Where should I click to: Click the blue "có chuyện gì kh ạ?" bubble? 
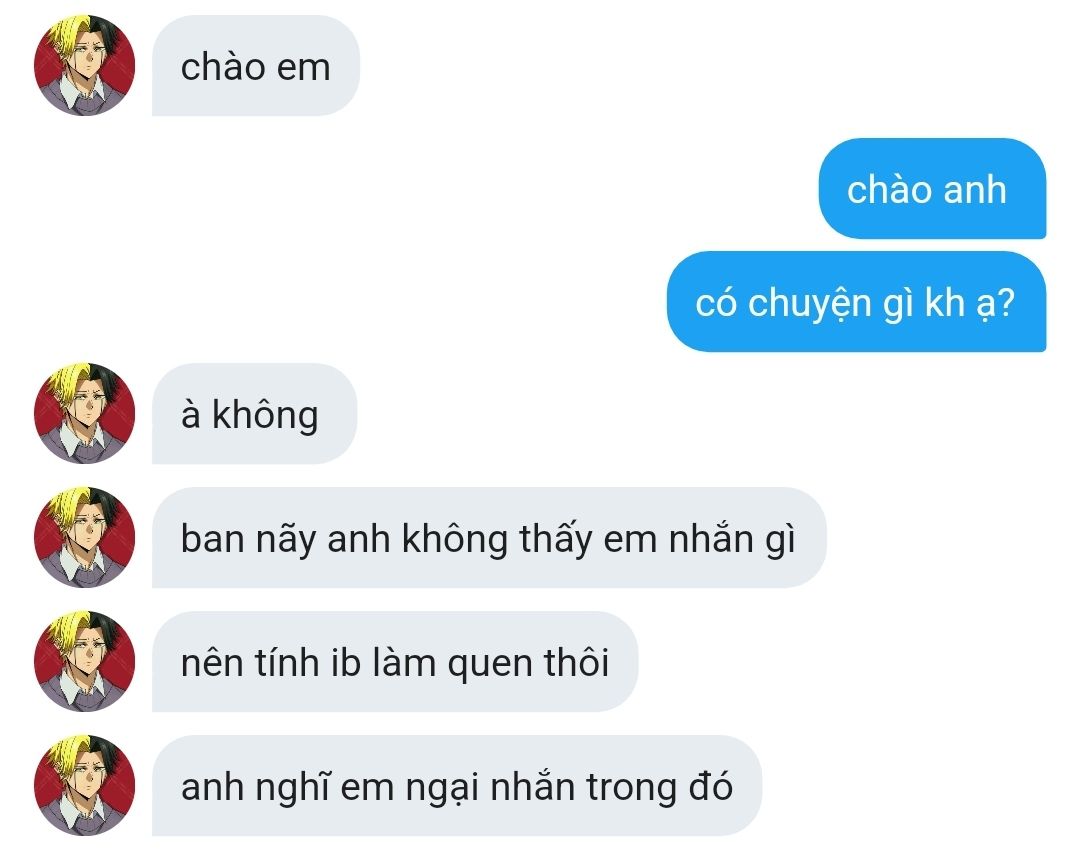pos(856,302)
